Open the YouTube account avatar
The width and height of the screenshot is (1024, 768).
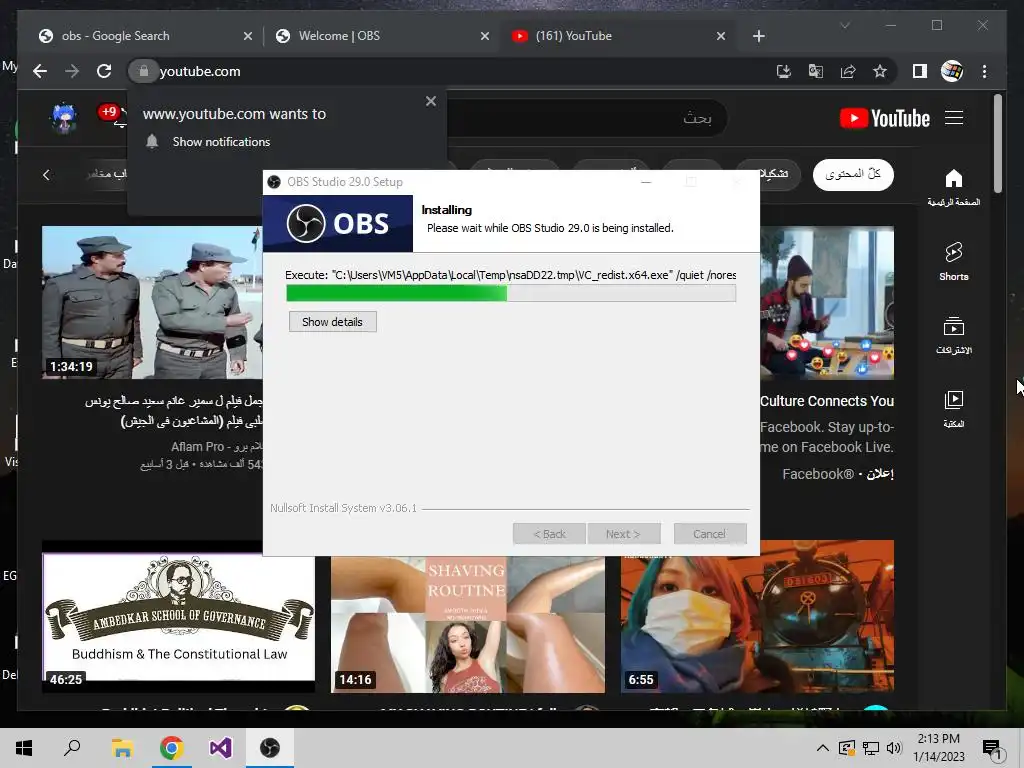[x=64, y=118]
